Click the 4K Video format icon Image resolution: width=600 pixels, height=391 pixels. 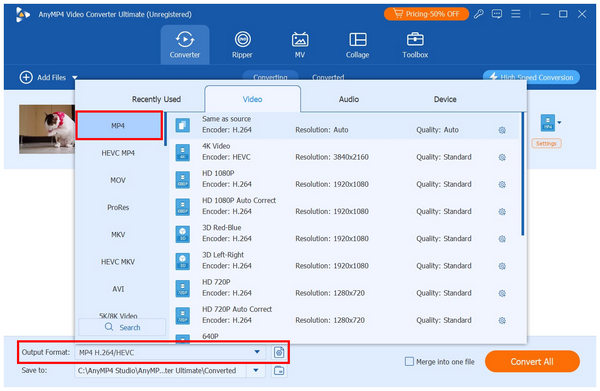point(183,152)
